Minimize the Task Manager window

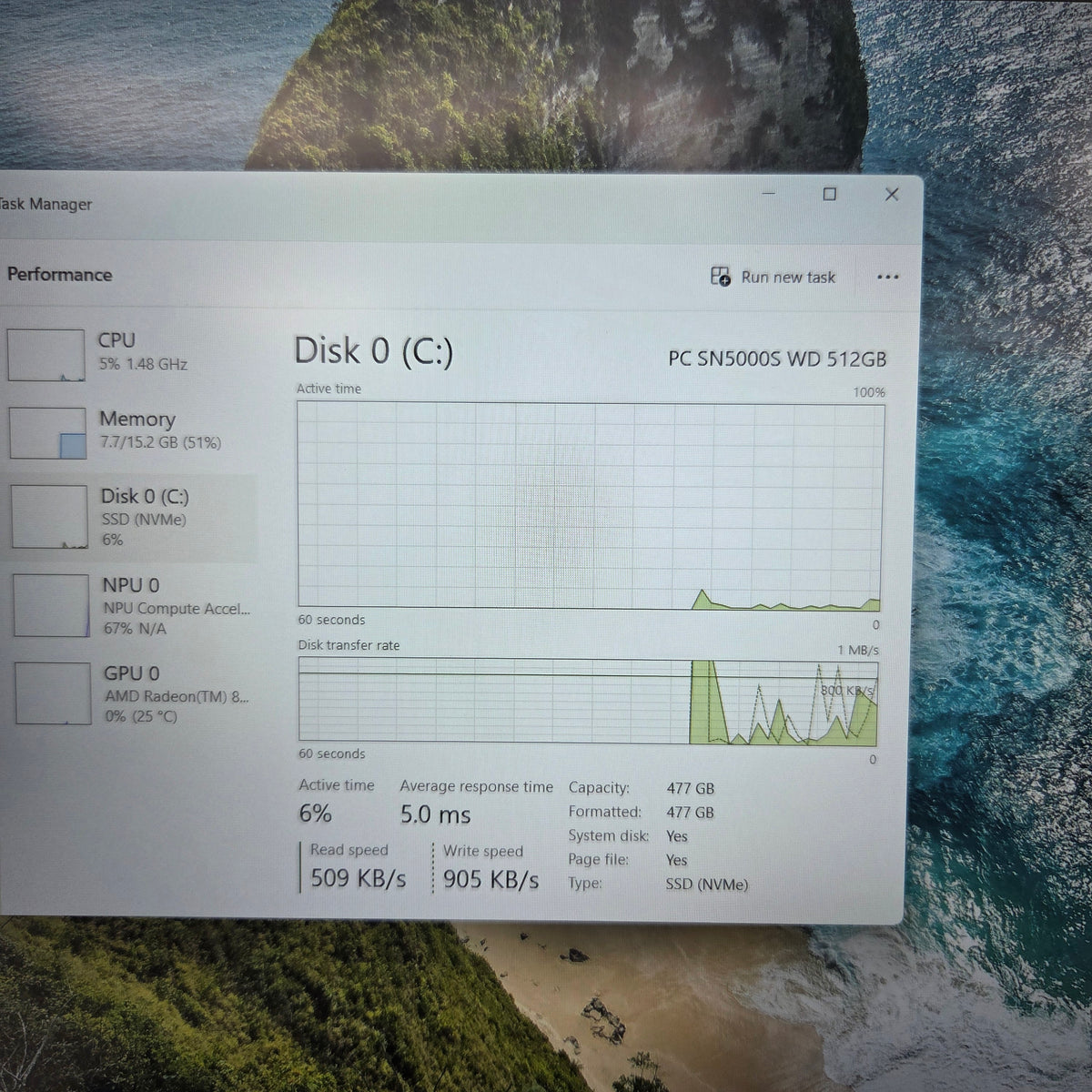(x=770, y=193)
